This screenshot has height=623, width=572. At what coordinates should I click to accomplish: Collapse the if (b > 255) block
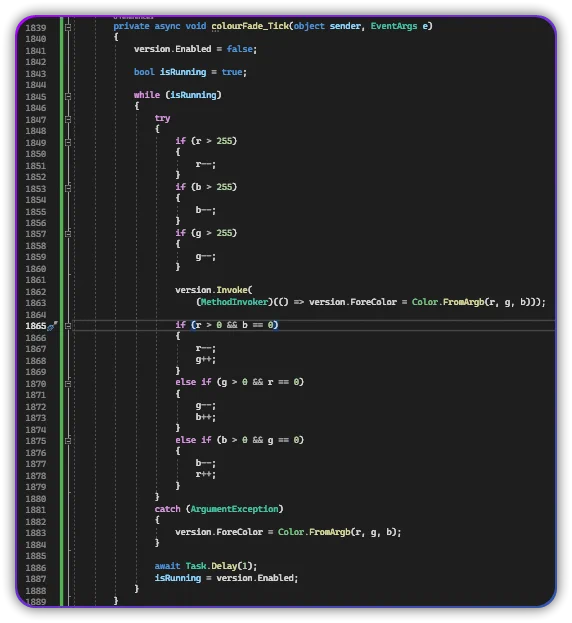[x=68, y=188]
